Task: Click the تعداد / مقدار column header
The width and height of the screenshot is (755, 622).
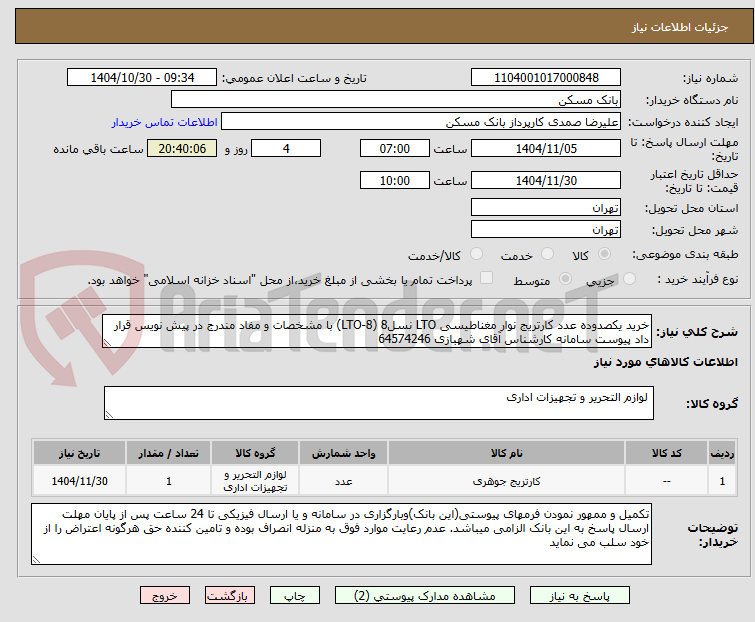Action: pyautogui.click(x=169, y=453)
